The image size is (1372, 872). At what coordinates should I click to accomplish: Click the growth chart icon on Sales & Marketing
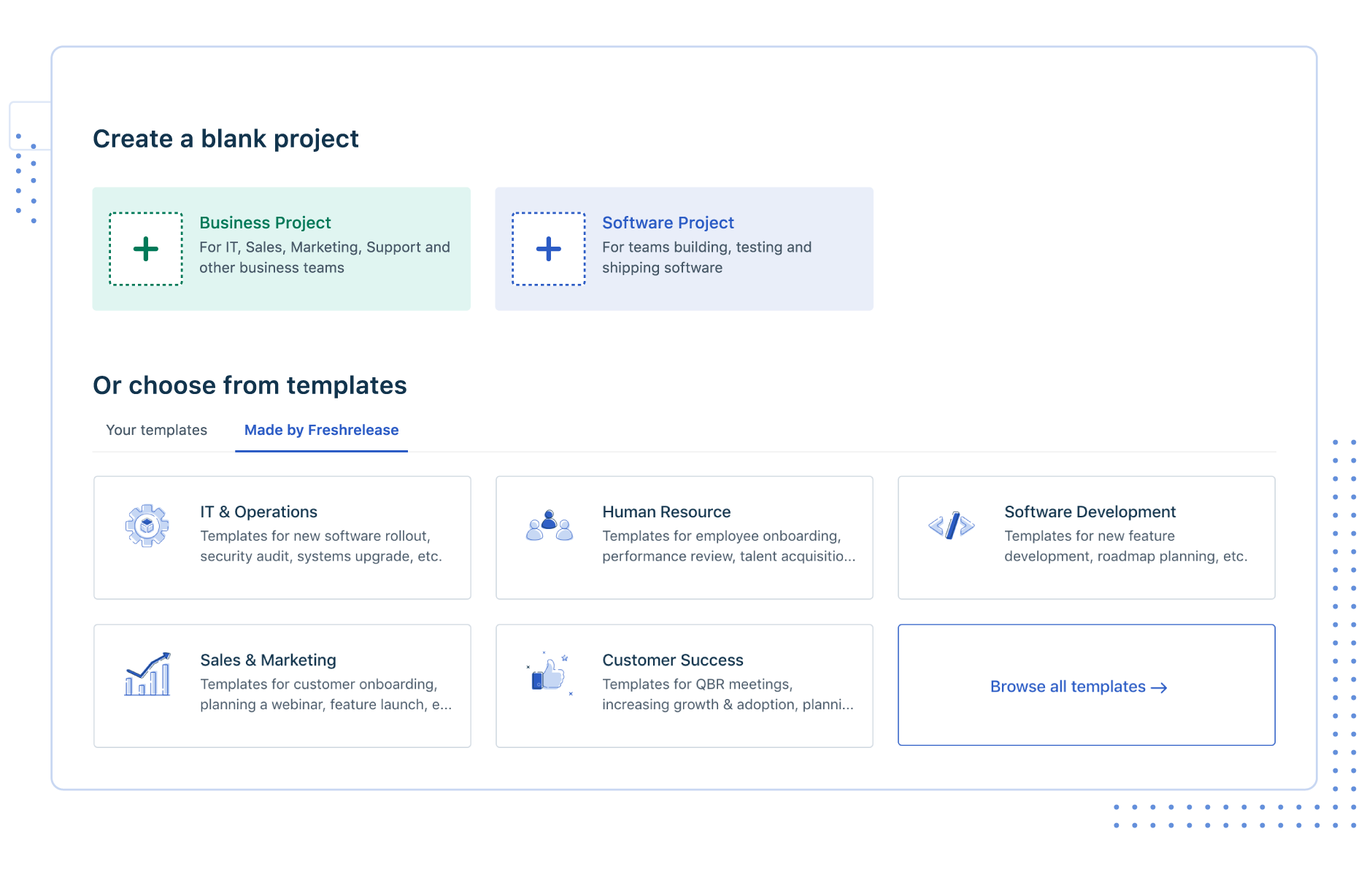pos(147,674)
